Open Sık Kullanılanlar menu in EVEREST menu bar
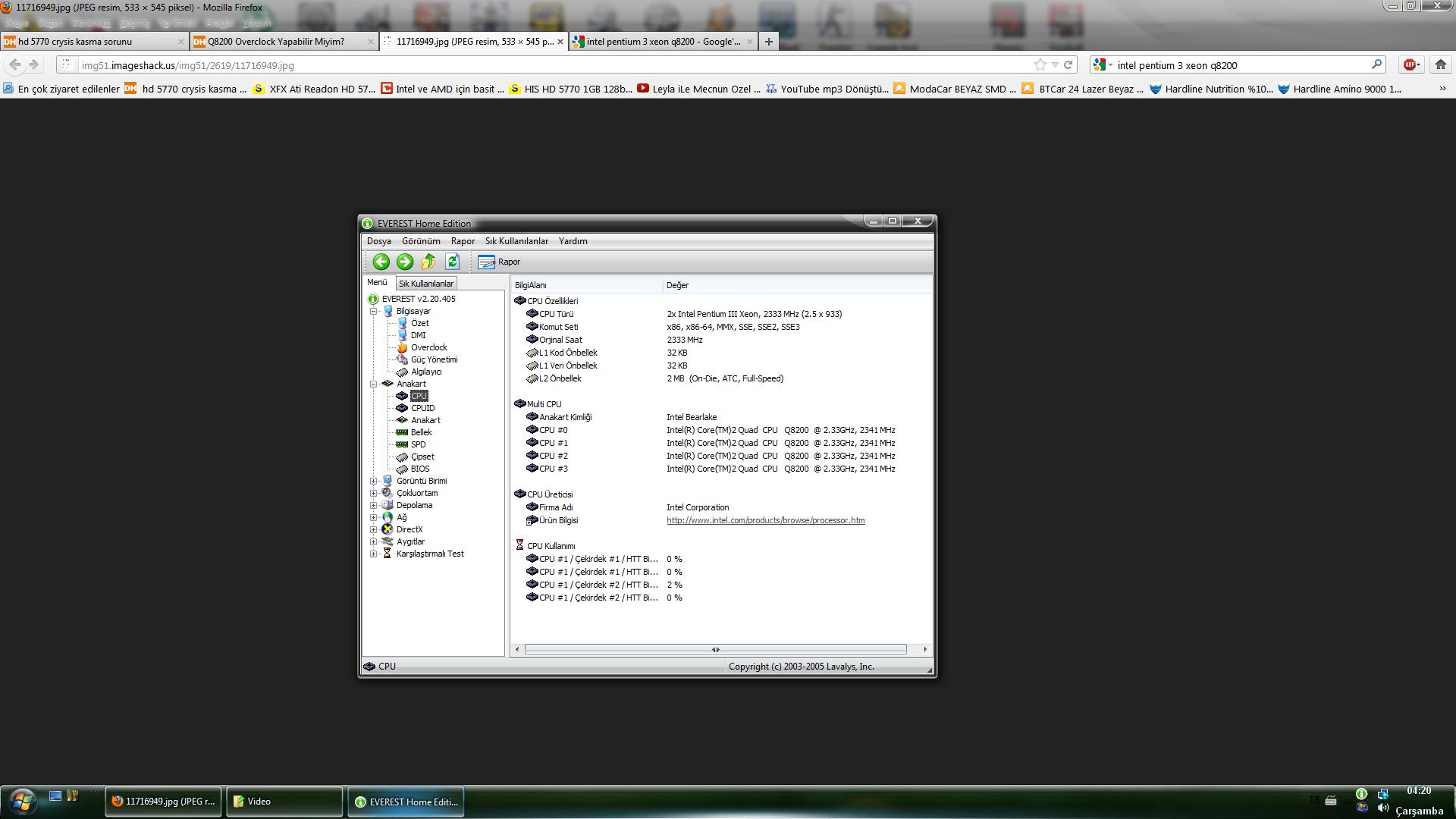The width and height of the screenshot is (1456, 819). pos(516,241)
